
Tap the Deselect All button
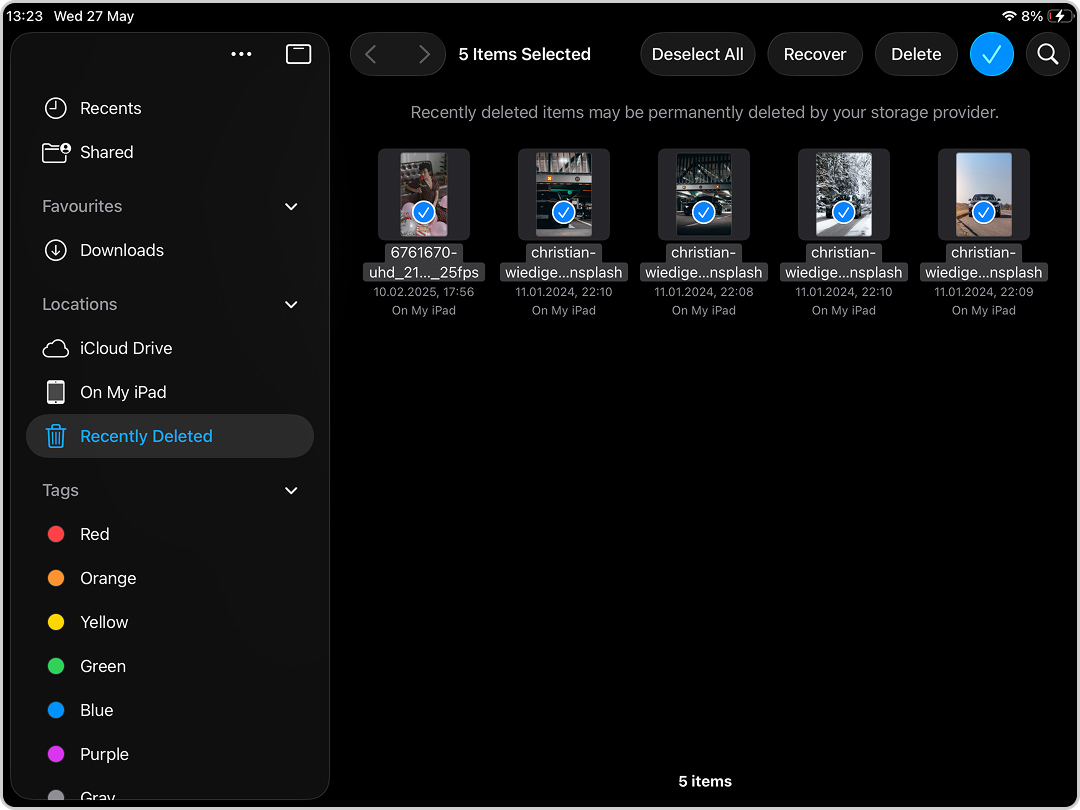(x=697, y=54)
